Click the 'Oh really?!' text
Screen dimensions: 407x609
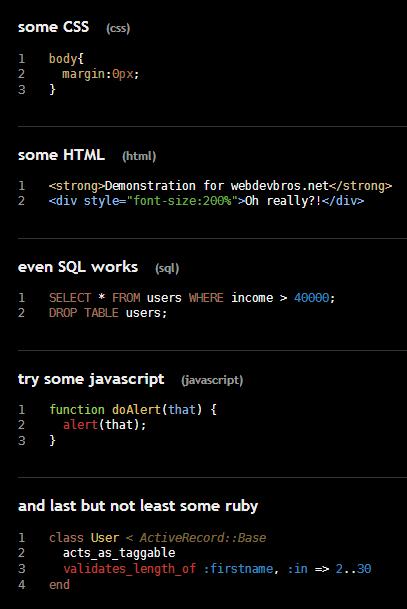tap(283, 201)
